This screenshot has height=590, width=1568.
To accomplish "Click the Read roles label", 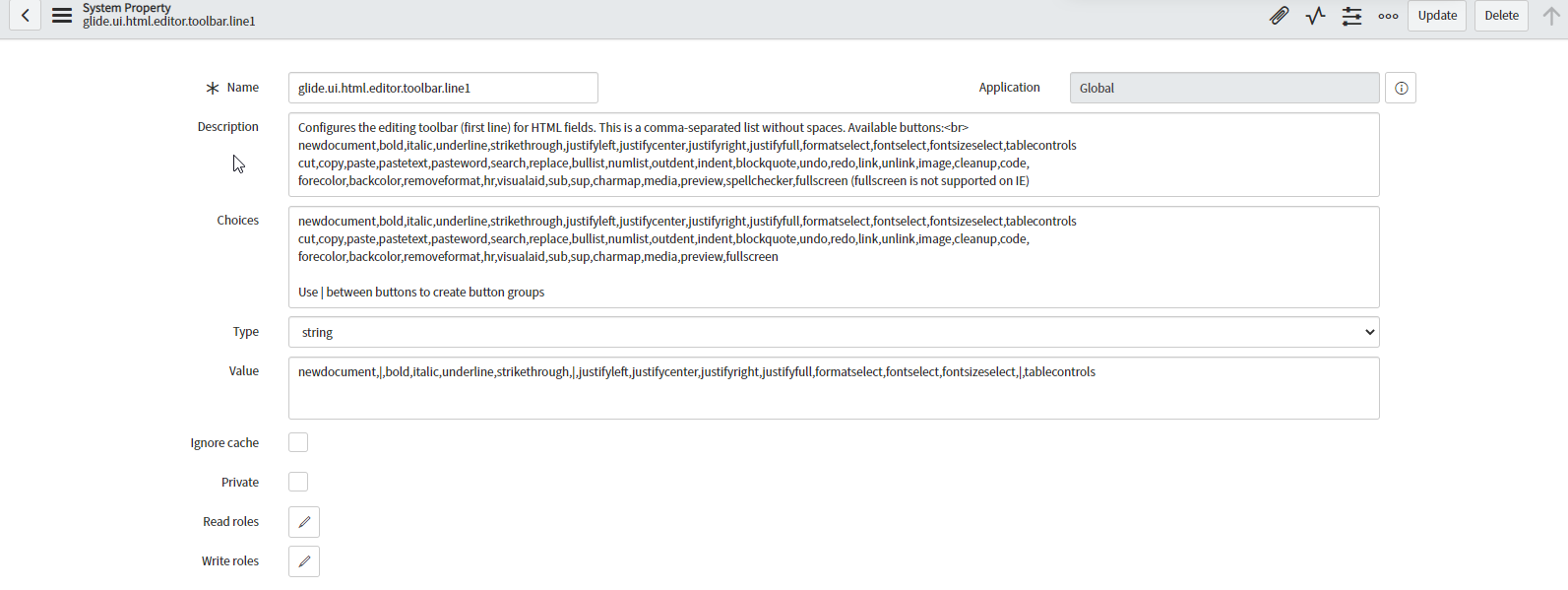I will (x=230, y=522).
